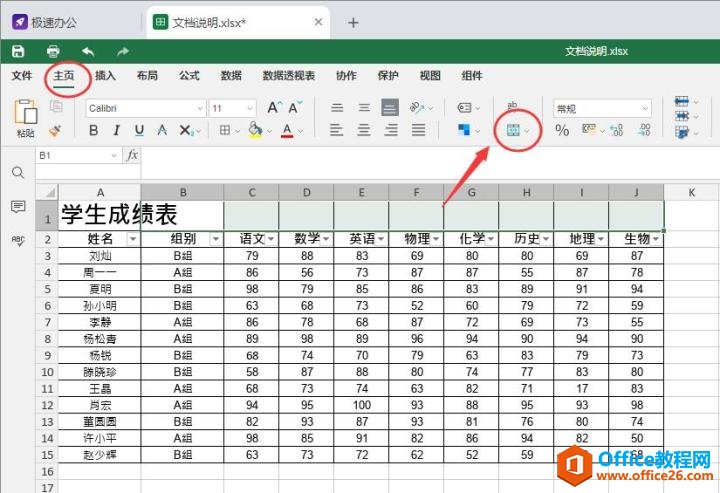Click the Paste (粘贴) icon
This screenshot has height=493, width=720.
[x=25, y=112]
